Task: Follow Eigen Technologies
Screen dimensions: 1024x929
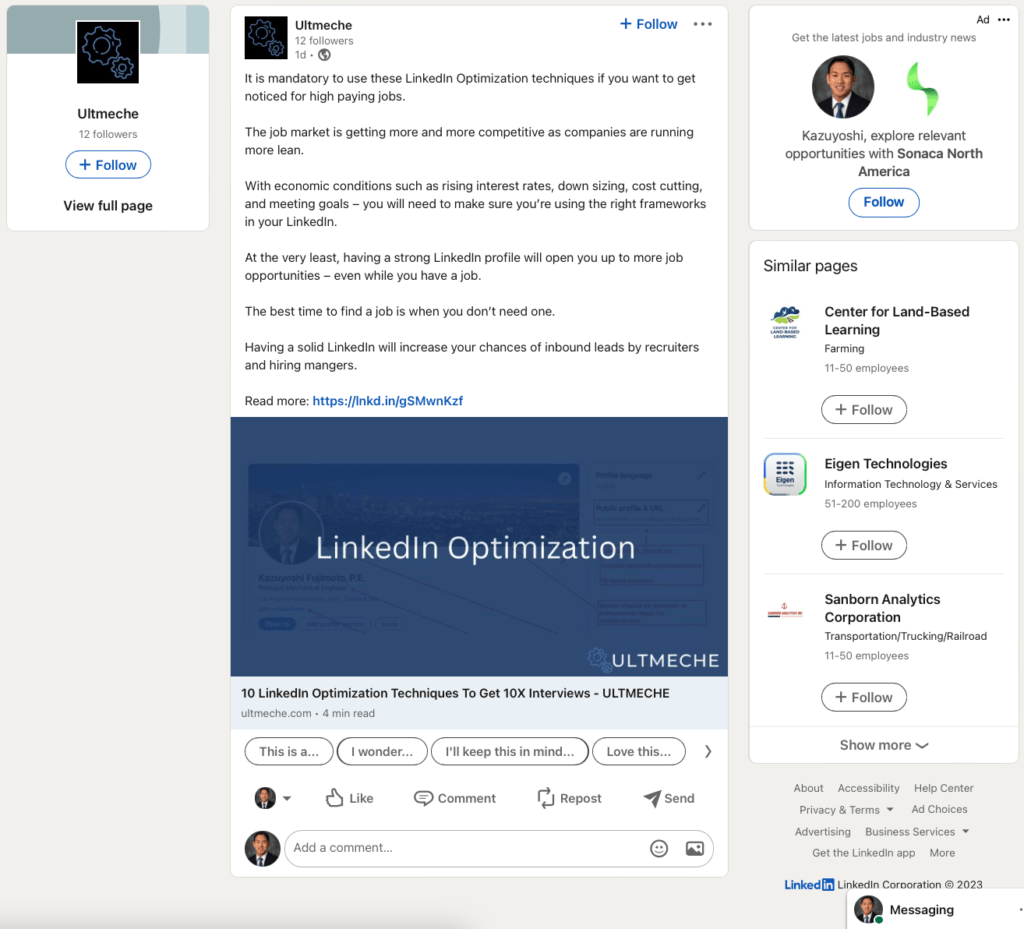Action: tap(863, 545)
